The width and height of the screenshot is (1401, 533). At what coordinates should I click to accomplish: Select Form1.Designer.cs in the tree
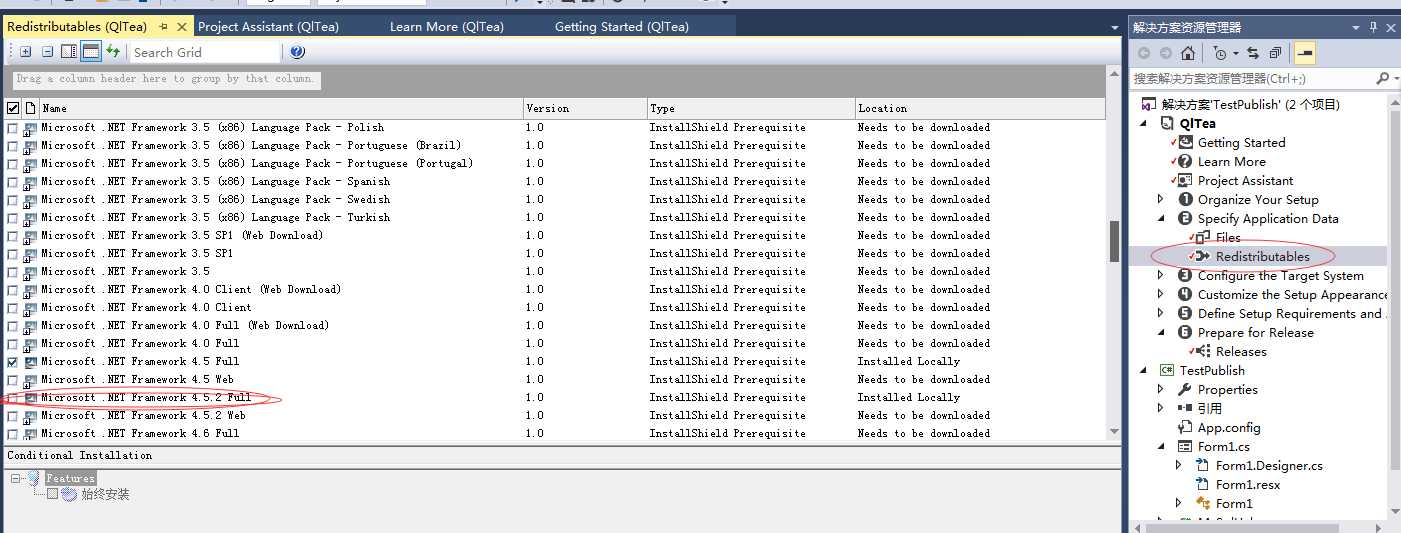[1269, 465]
